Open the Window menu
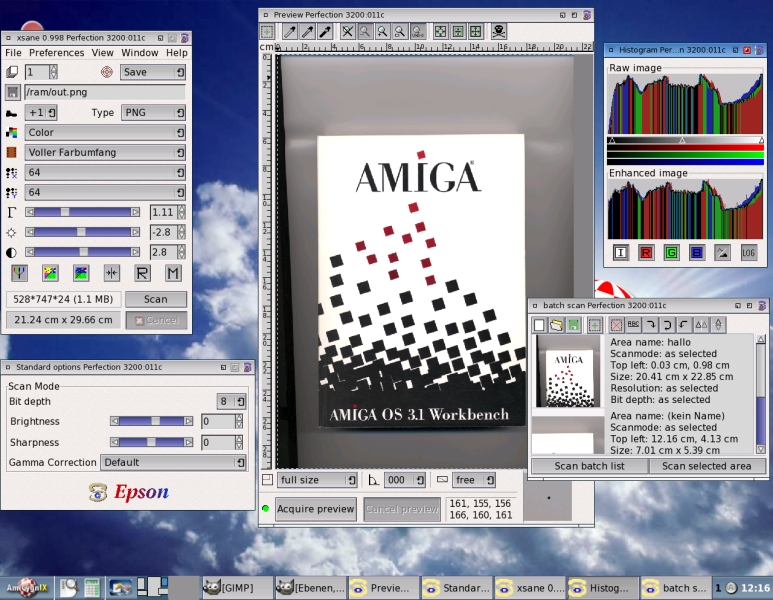 (x=140, y=53)
